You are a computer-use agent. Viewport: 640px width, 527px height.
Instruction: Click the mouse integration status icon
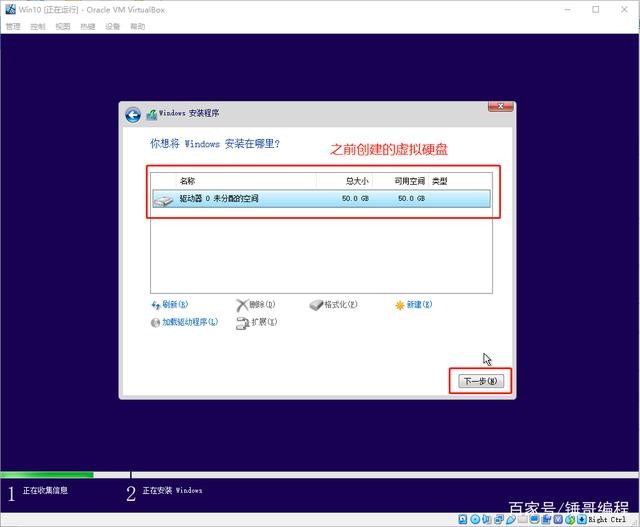(570, 519)
